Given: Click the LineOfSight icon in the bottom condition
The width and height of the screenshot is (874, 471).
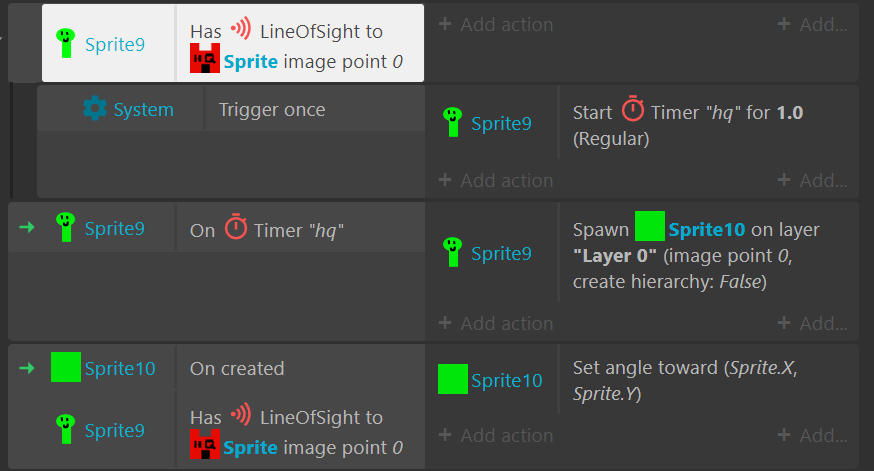Looking at the screenshot, I should (241, 415).
